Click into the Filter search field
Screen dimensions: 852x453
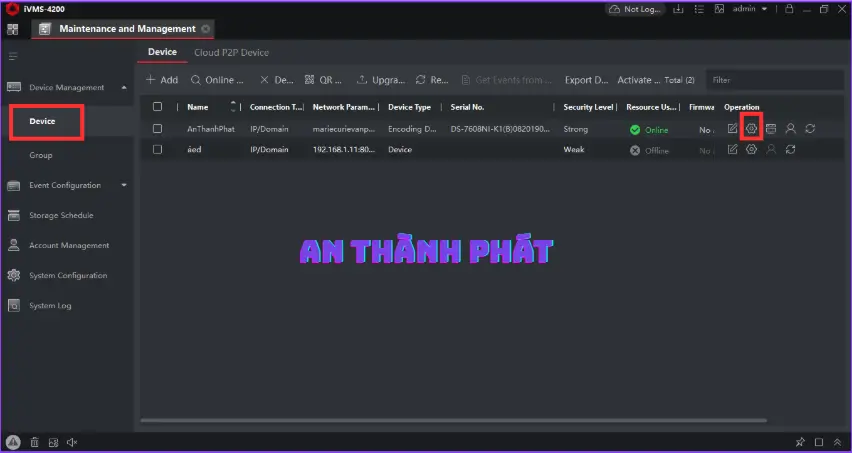click(770, 80)
